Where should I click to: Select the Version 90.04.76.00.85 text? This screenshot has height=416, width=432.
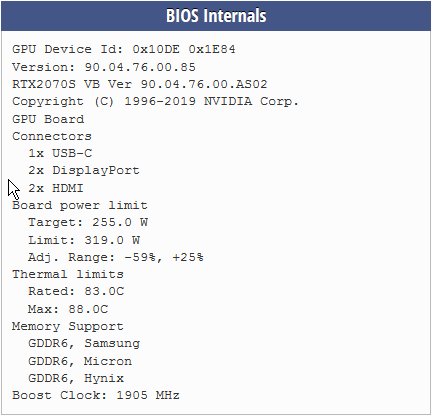coord(104,67)
